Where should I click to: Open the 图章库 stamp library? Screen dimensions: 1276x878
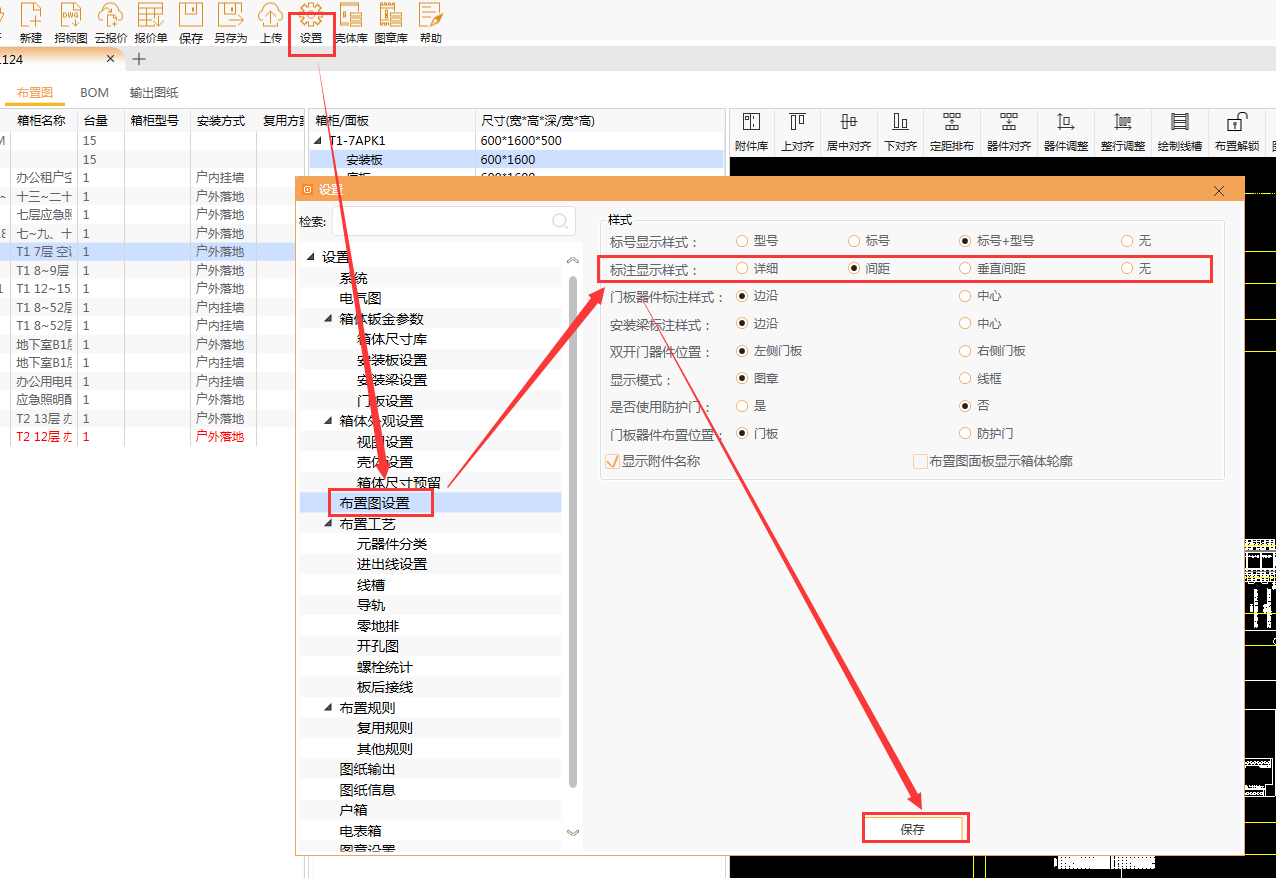coord(390,24)
